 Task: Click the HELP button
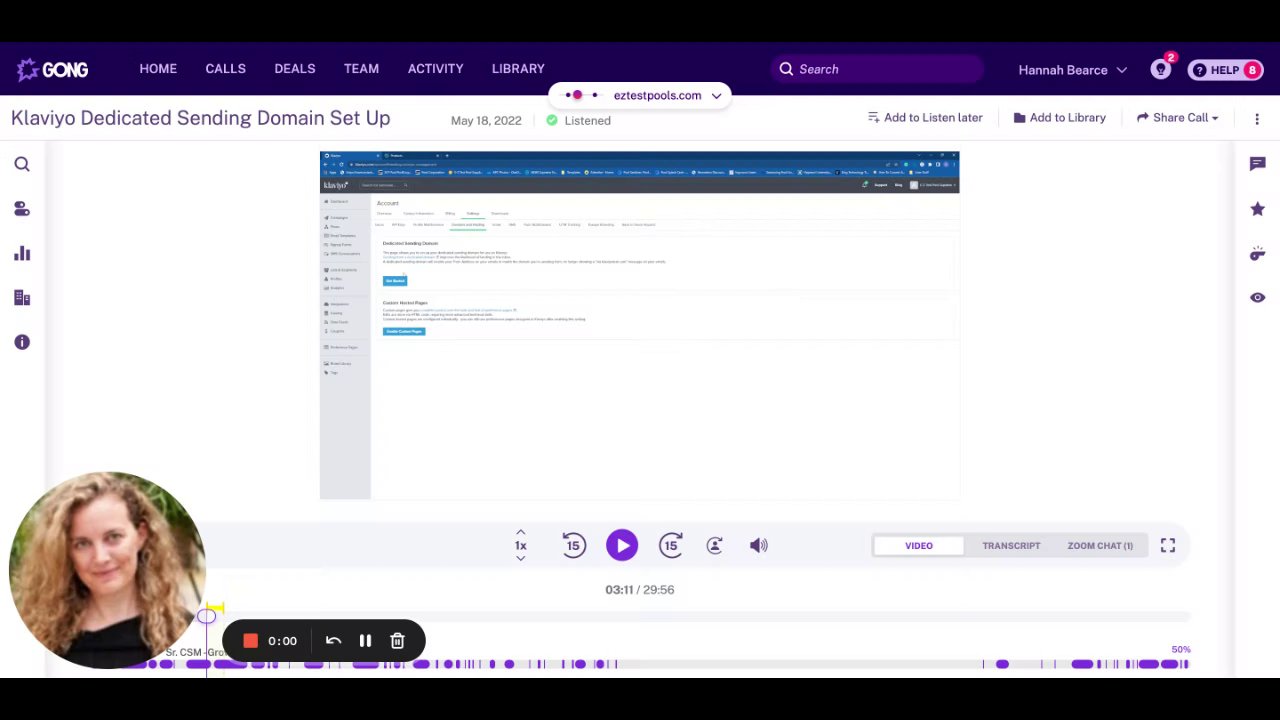coord(1225,70)
